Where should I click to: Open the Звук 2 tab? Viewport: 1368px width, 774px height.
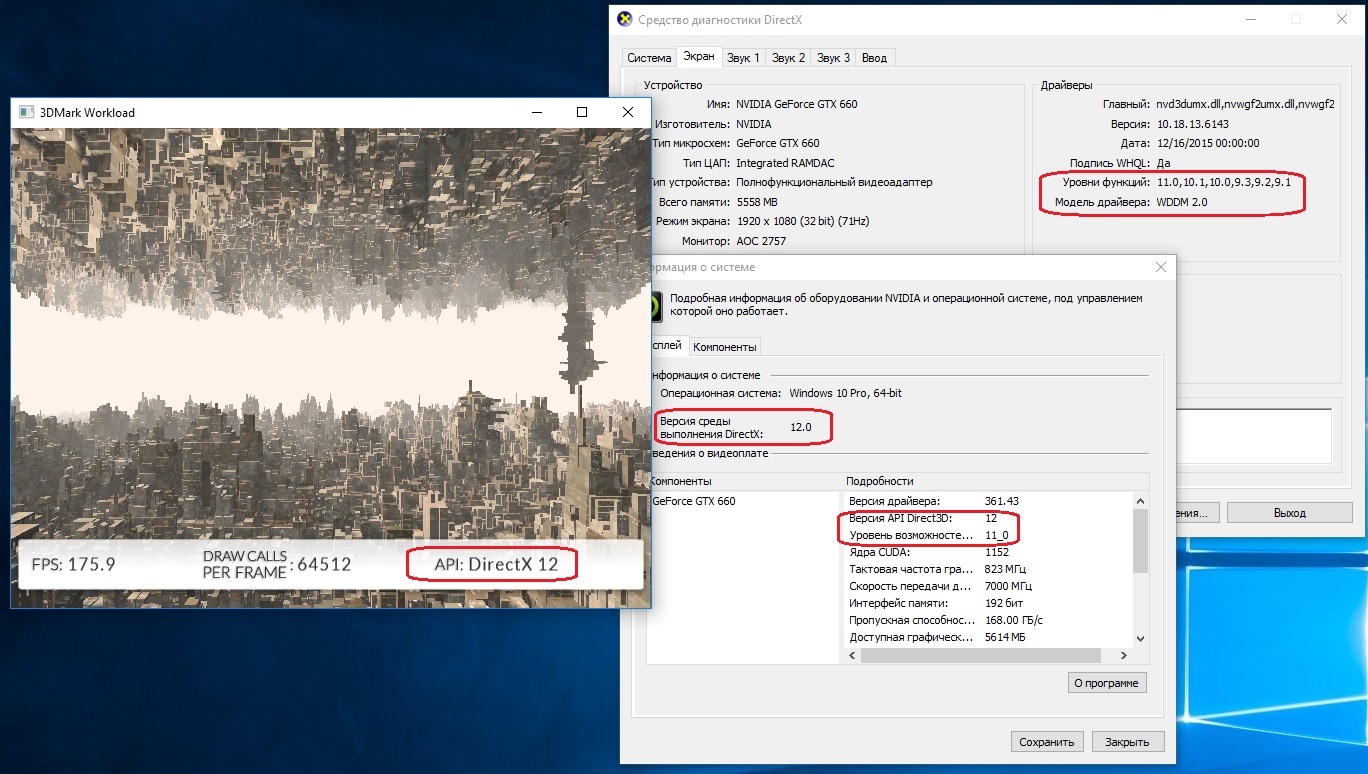pyautogui.click(x=789, y=58)
